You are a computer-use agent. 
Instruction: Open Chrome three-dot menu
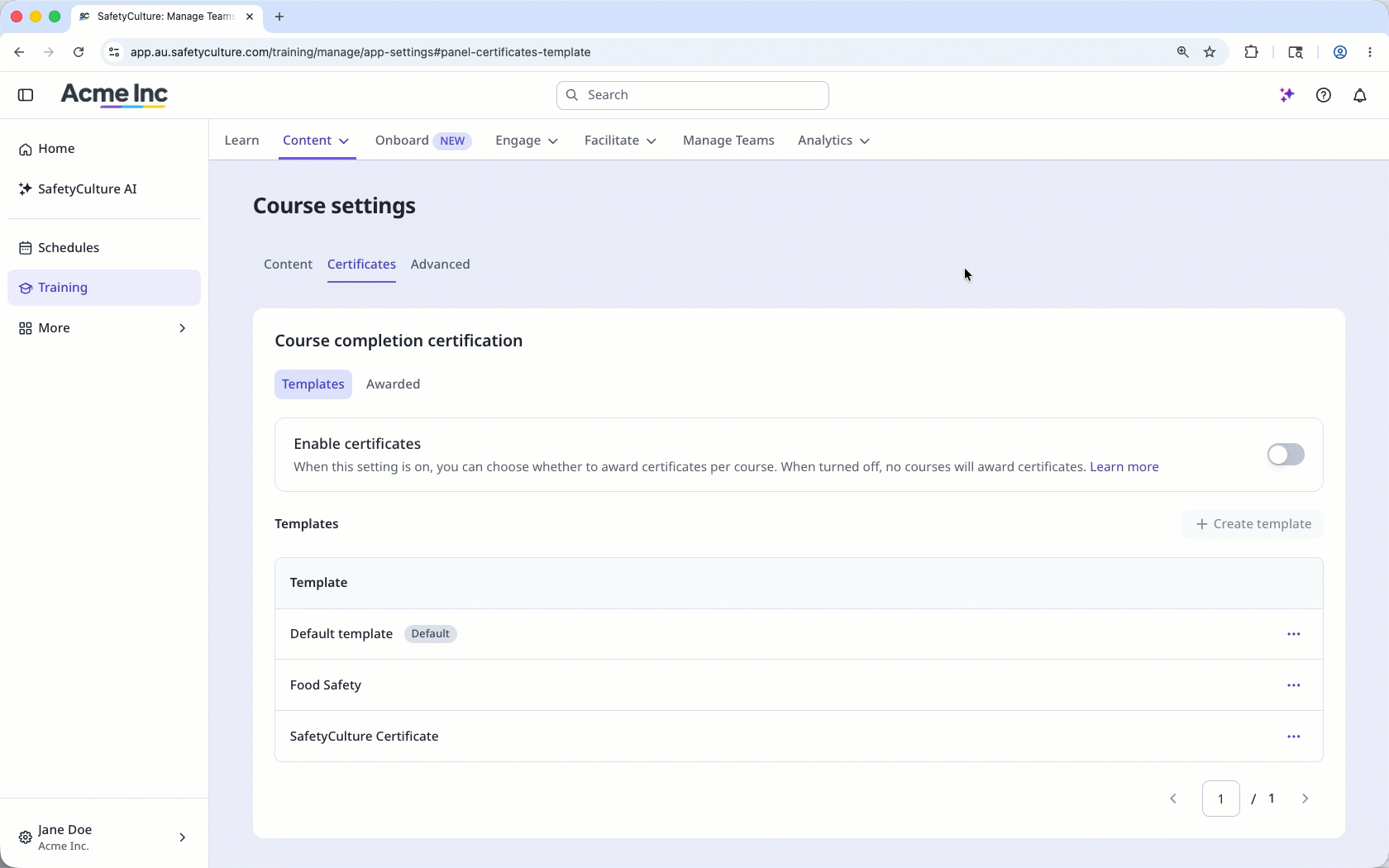click(x=1370, y=52)
